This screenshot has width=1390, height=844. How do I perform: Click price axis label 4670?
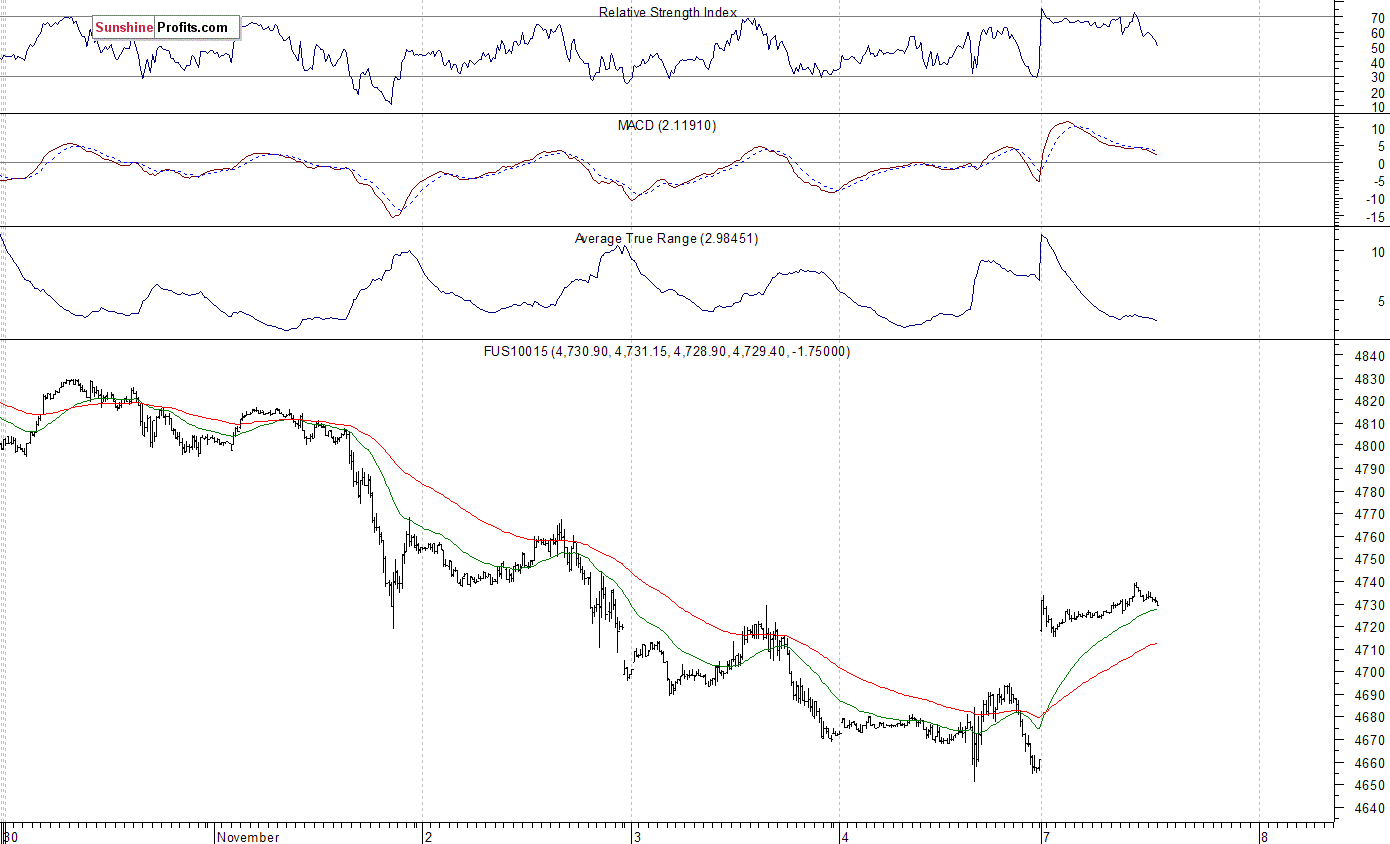pos(1371,740)
